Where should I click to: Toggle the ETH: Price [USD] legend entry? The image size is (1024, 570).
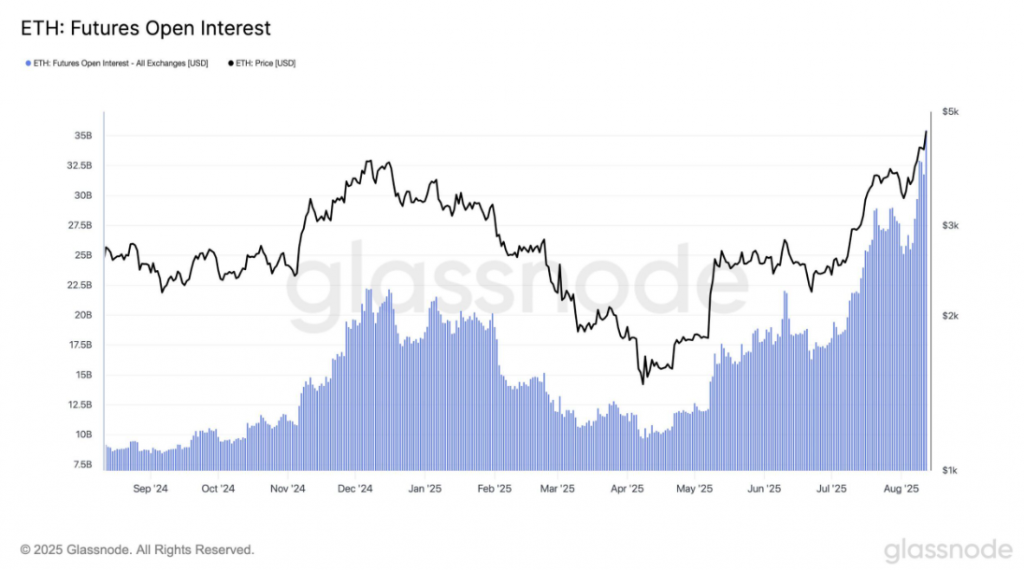267,63
